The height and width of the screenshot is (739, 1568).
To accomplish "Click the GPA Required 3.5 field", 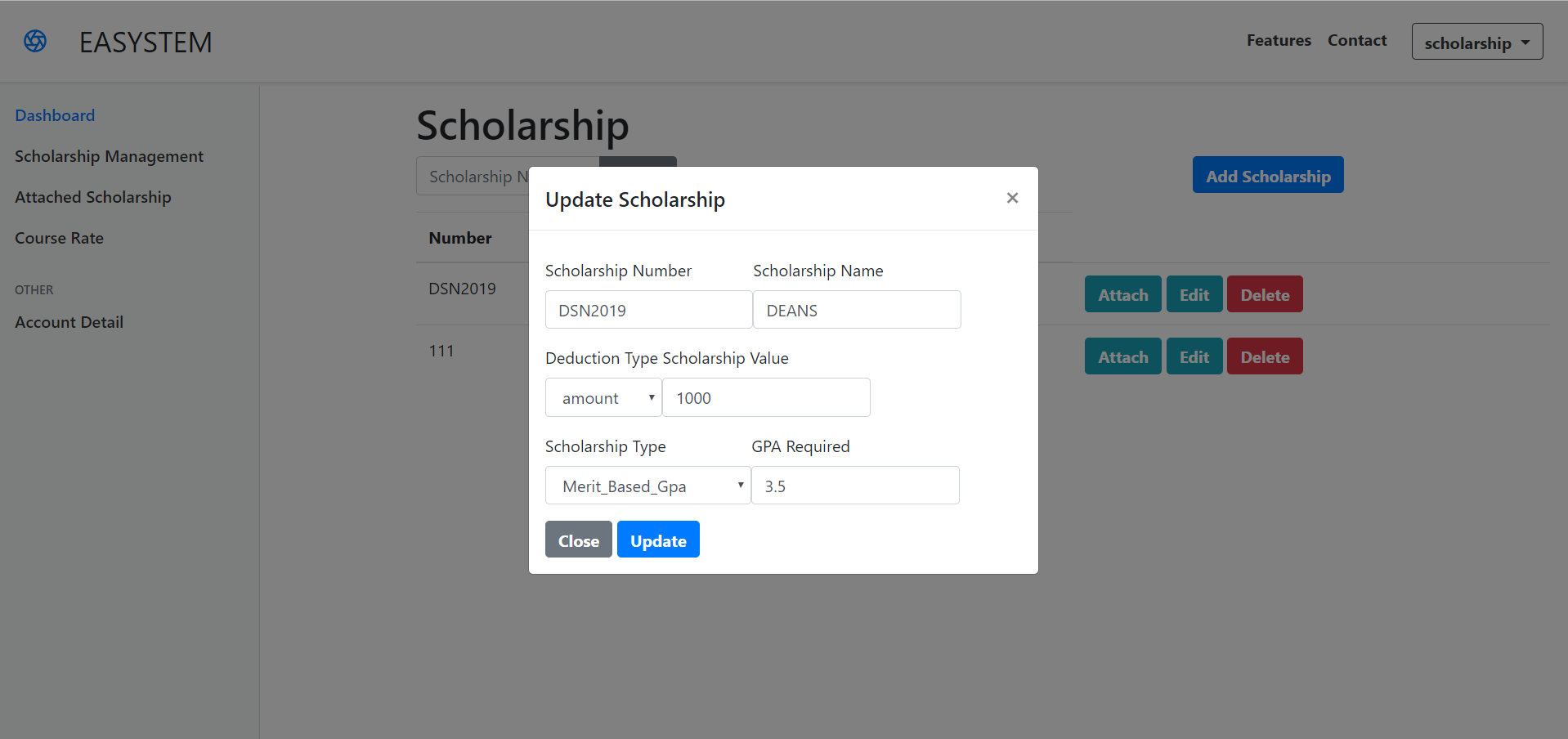I will click(x=854, y=486).
